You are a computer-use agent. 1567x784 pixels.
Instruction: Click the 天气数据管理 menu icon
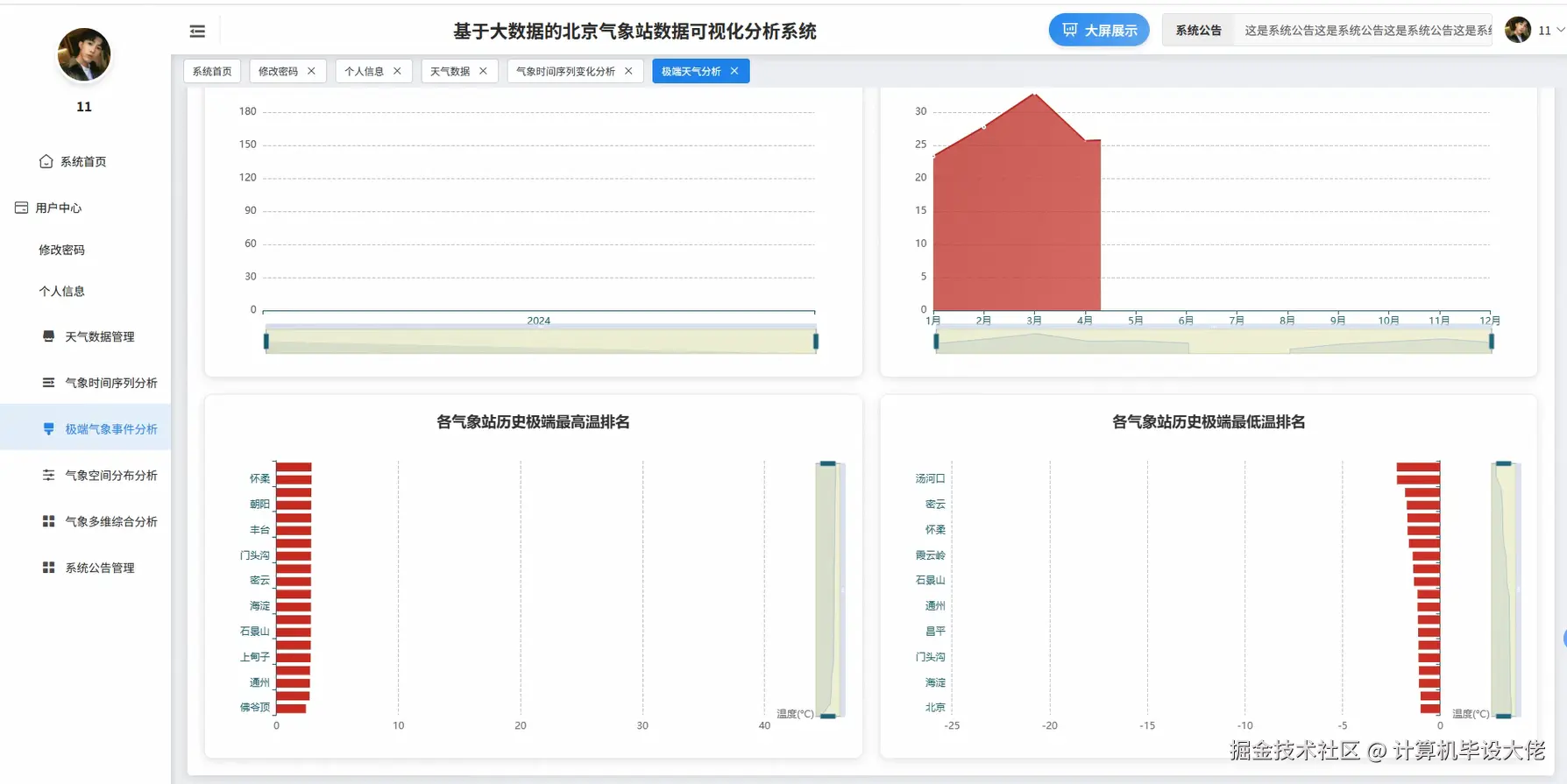[48, 336]
